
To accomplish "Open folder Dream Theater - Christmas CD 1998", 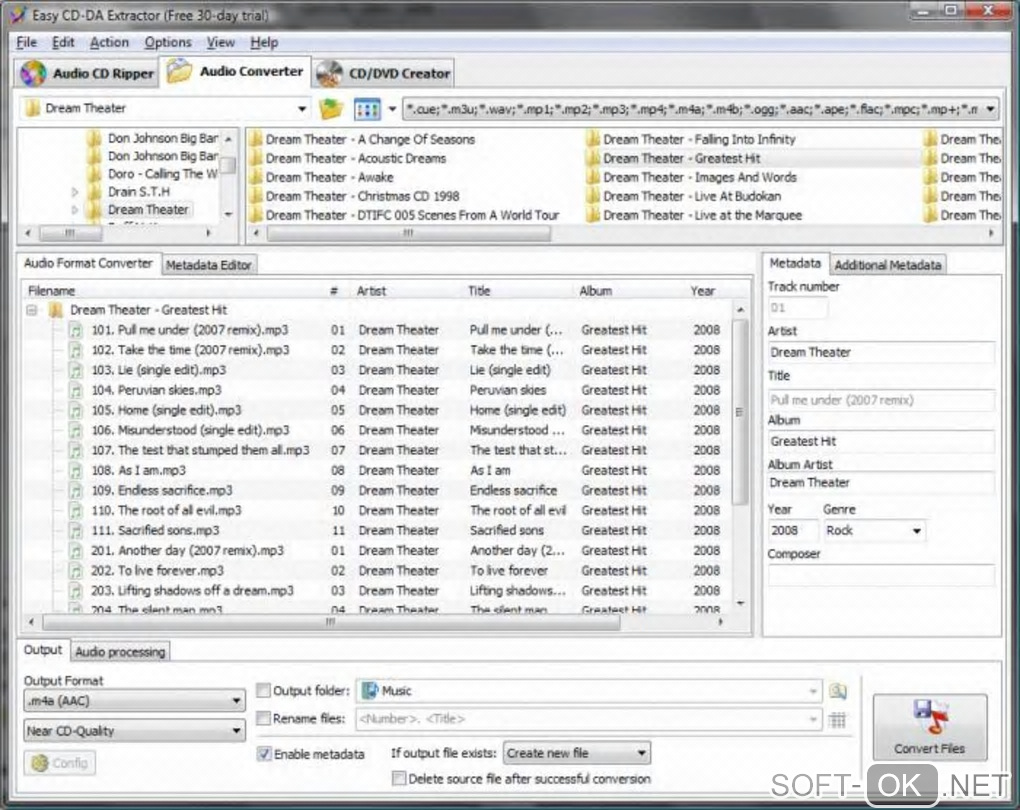I will point(354,196).
